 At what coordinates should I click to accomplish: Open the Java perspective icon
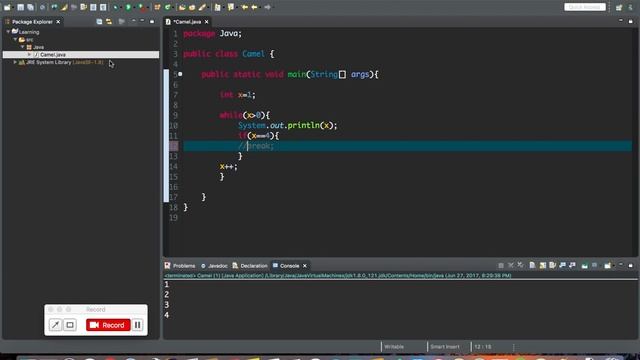631,7
